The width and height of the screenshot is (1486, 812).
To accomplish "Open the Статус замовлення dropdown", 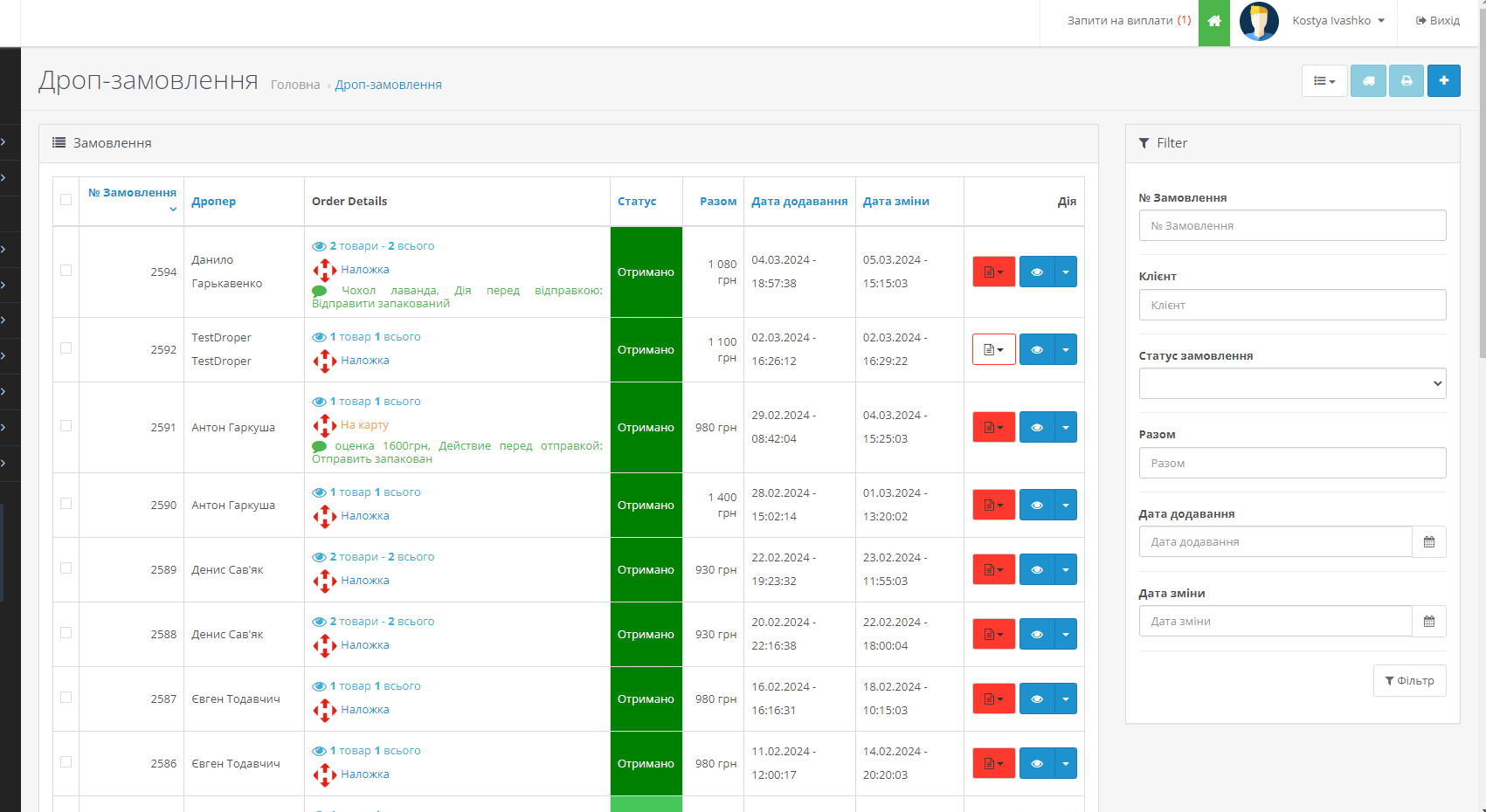I will [x=1292, y=383].
